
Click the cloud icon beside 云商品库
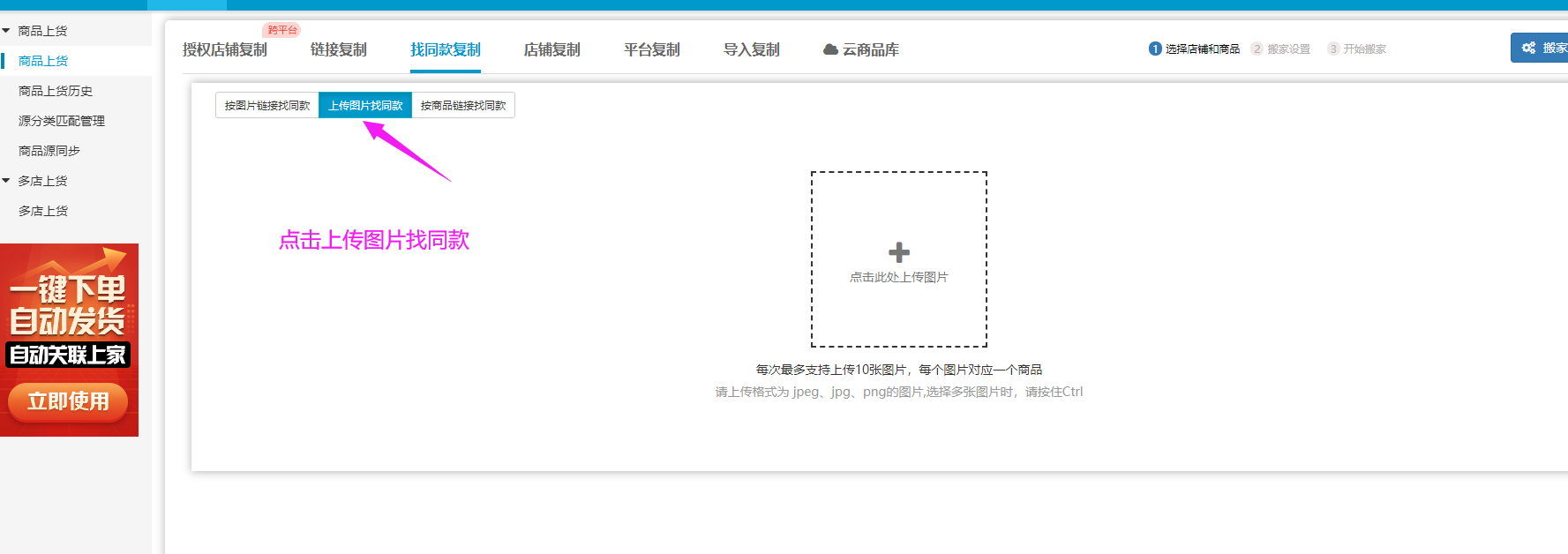point(830,49)
